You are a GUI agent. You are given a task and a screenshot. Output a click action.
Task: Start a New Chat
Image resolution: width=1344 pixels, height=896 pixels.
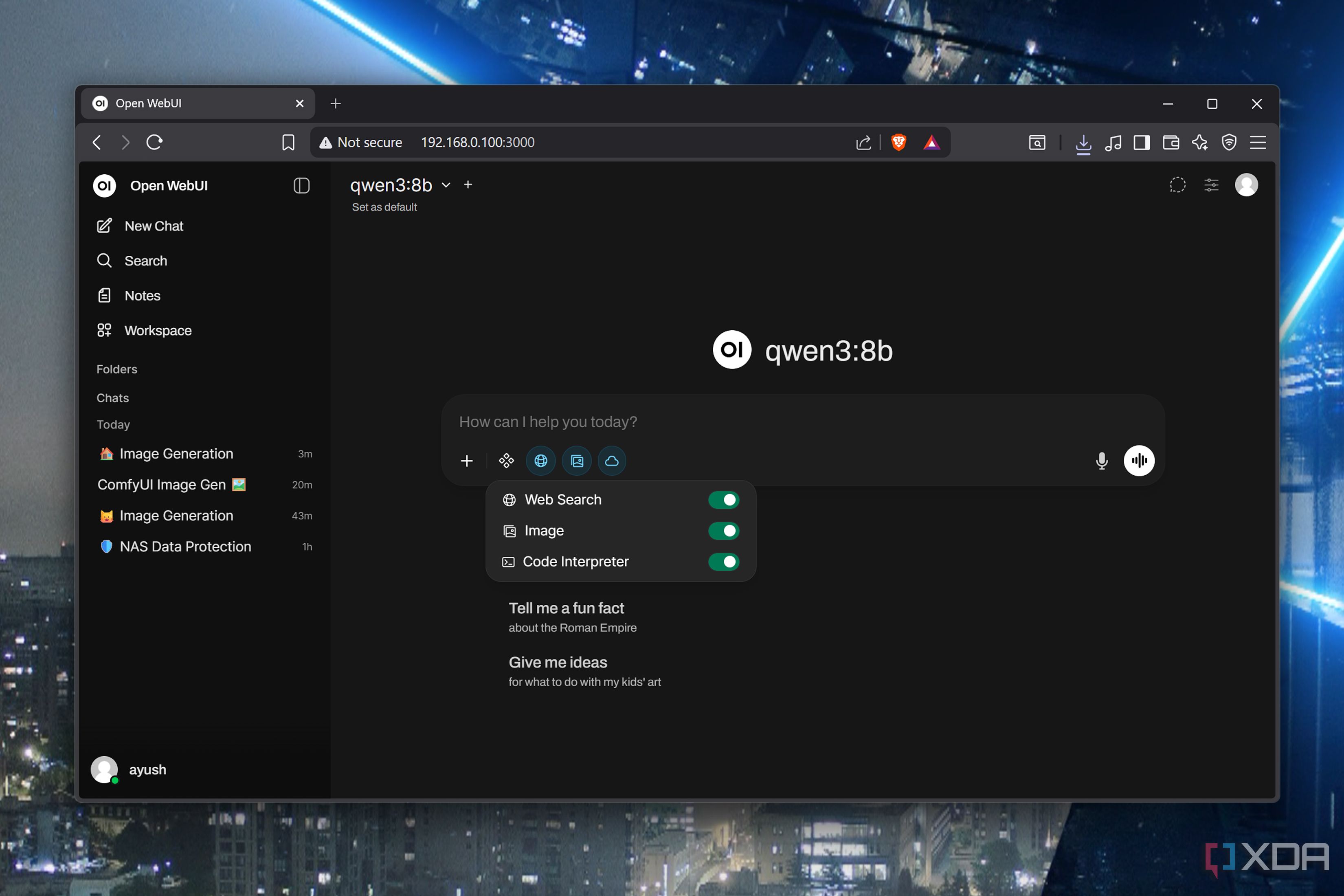(x=204, y=226)
